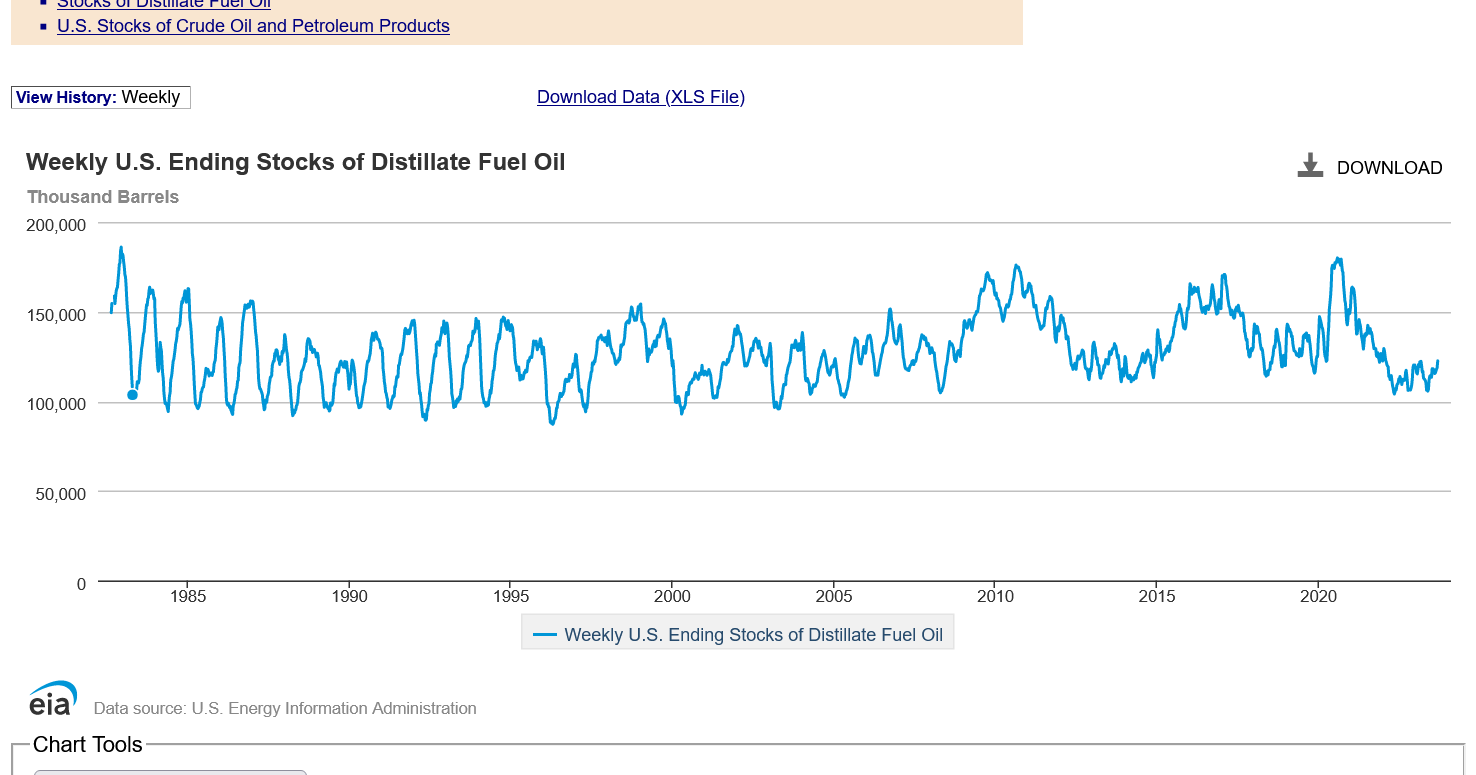
Task: Click the chart title Weekly U.S. Ending Stocks
Action: (x=295, y=162)
